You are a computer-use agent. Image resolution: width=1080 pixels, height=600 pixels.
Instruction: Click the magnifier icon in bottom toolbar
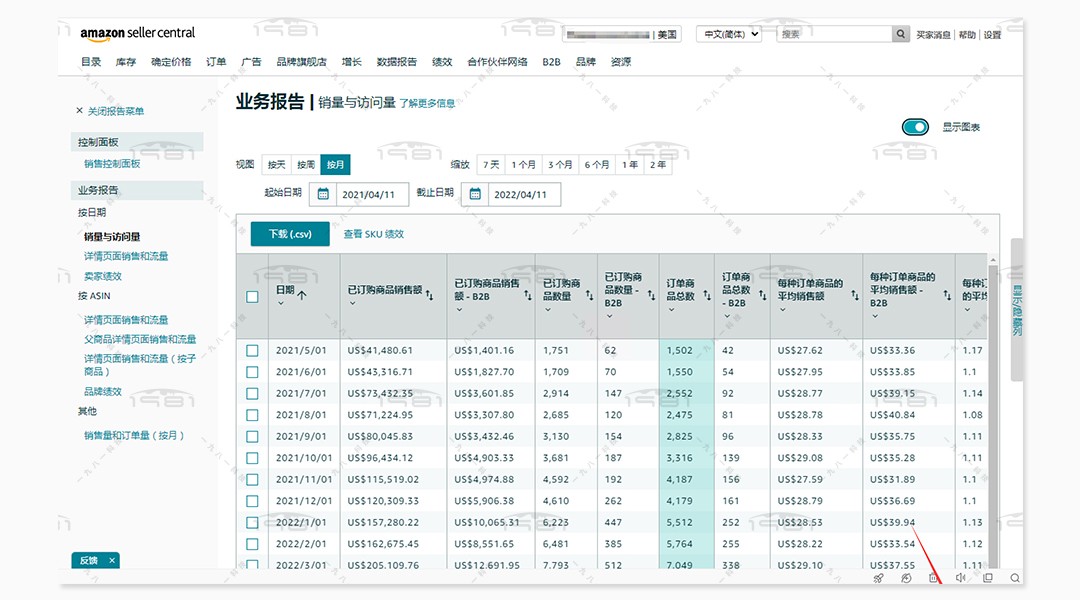[1015, 578]
